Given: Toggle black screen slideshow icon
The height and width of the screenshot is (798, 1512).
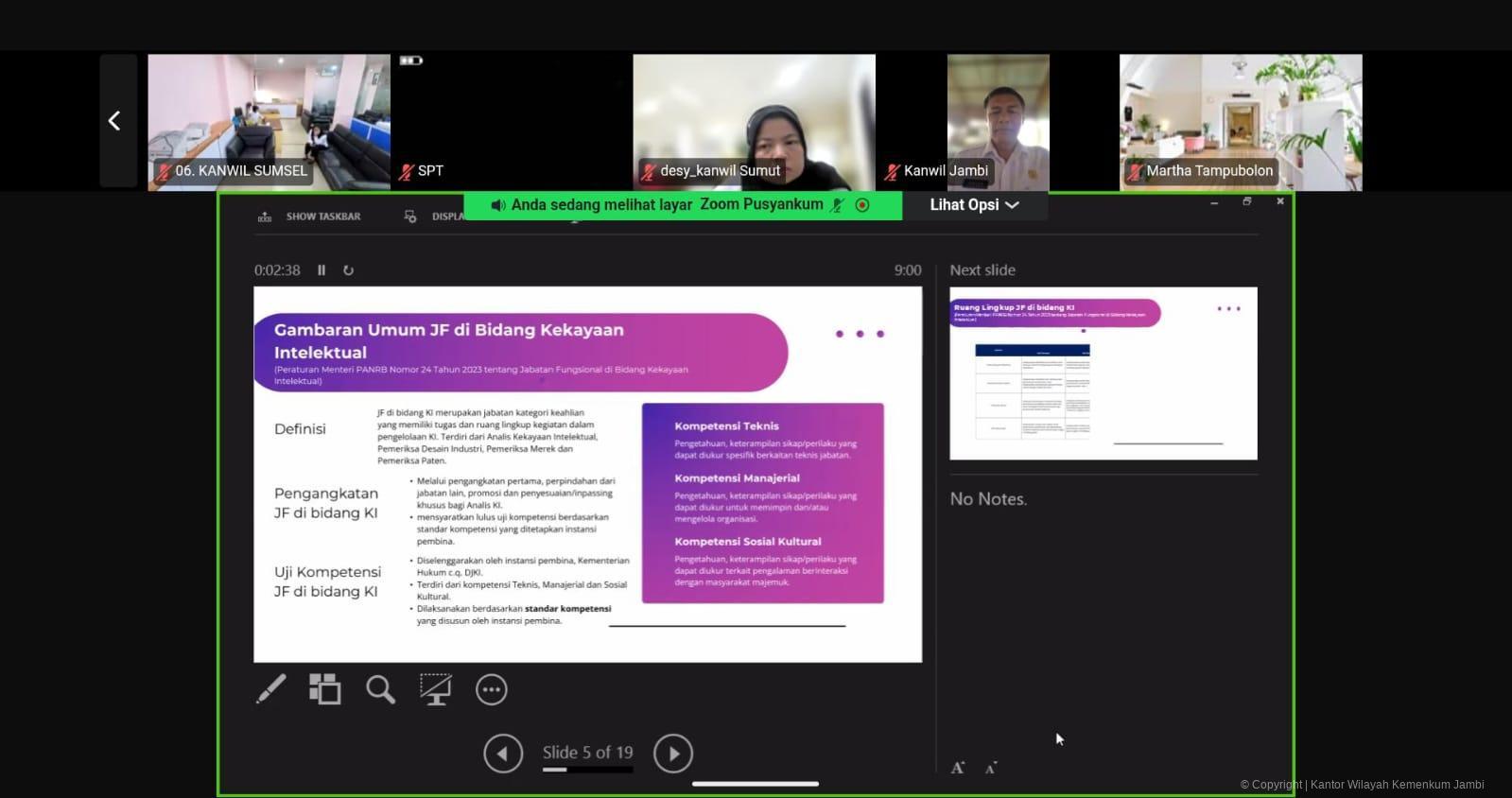Looking at the screenshot, I should pyautogui.click(x=435, y=689).
